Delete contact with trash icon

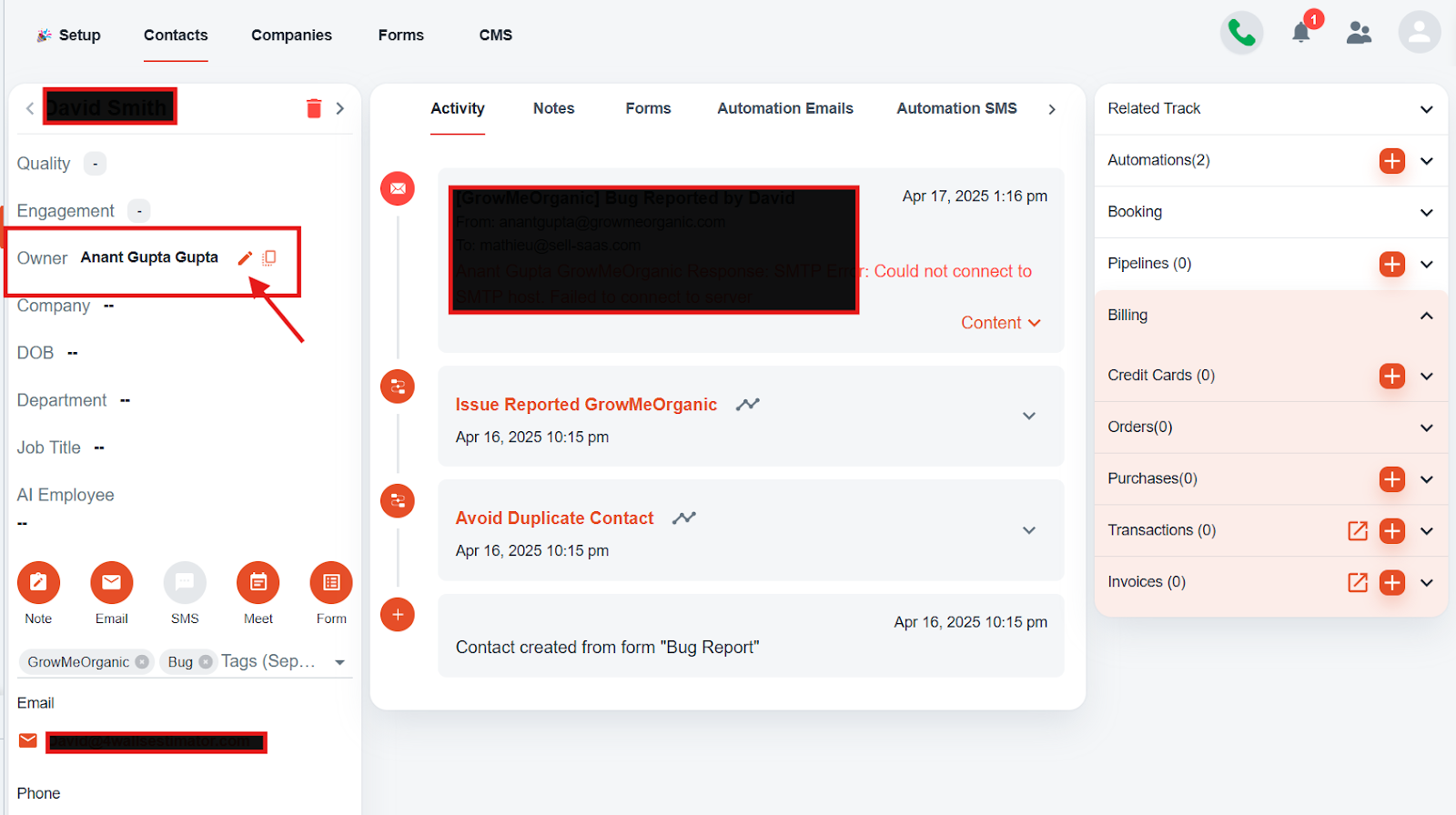[x=314, y=108]
